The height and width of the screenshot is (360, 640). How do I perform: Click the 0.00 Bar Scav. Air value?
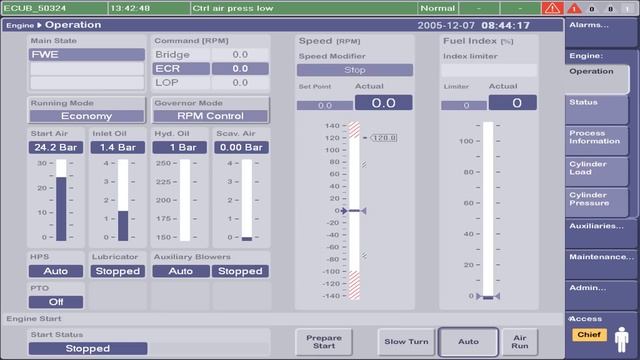241,147
